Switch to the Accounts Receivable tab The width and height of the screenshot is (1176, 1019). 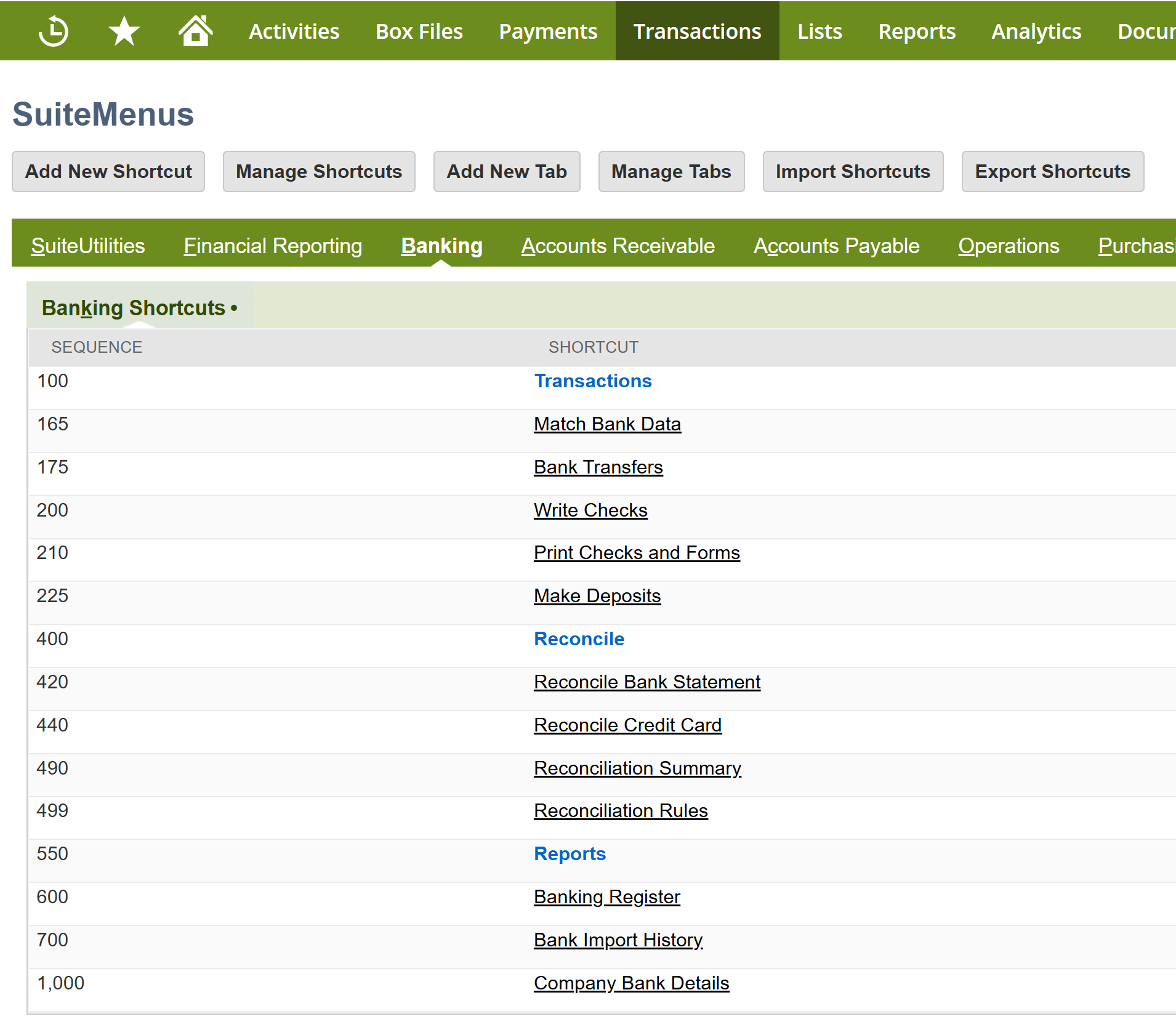click(x=618, y=246)
